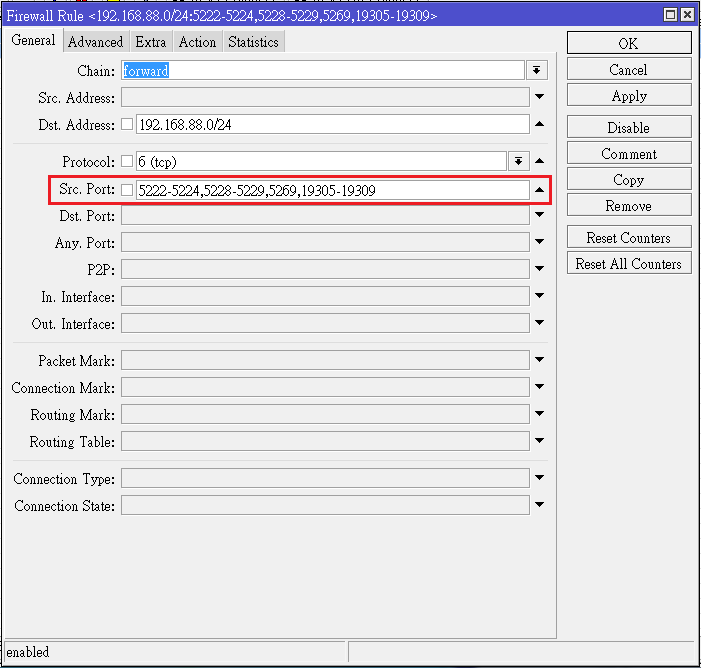
Task: Close the Firewall Rule window
Action: pyautogui.click(x=687, y=15)
